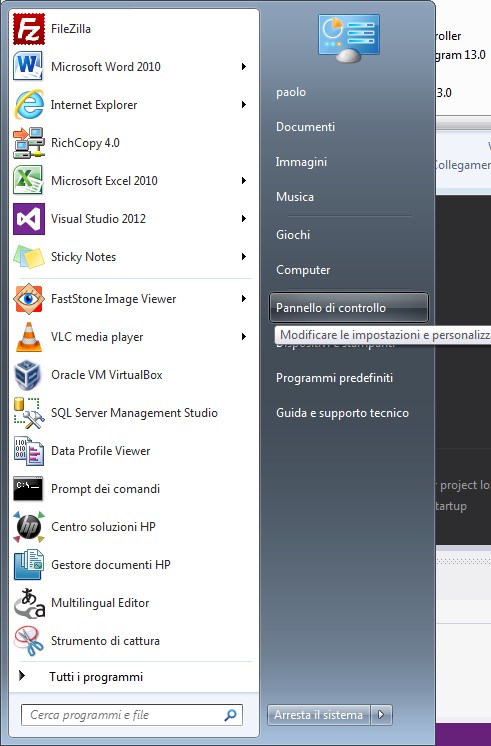Expand the VLC media player jump list arrow
Screen dimensions: 491x746
coord(244,337)
